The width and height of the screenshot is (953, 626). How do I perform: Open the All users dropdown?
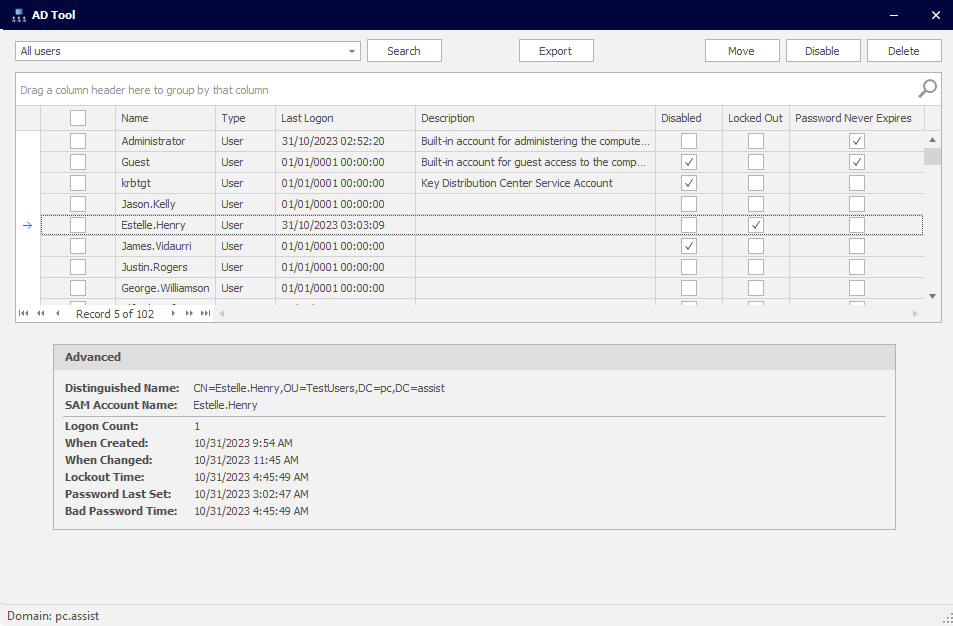click(352, 51)
